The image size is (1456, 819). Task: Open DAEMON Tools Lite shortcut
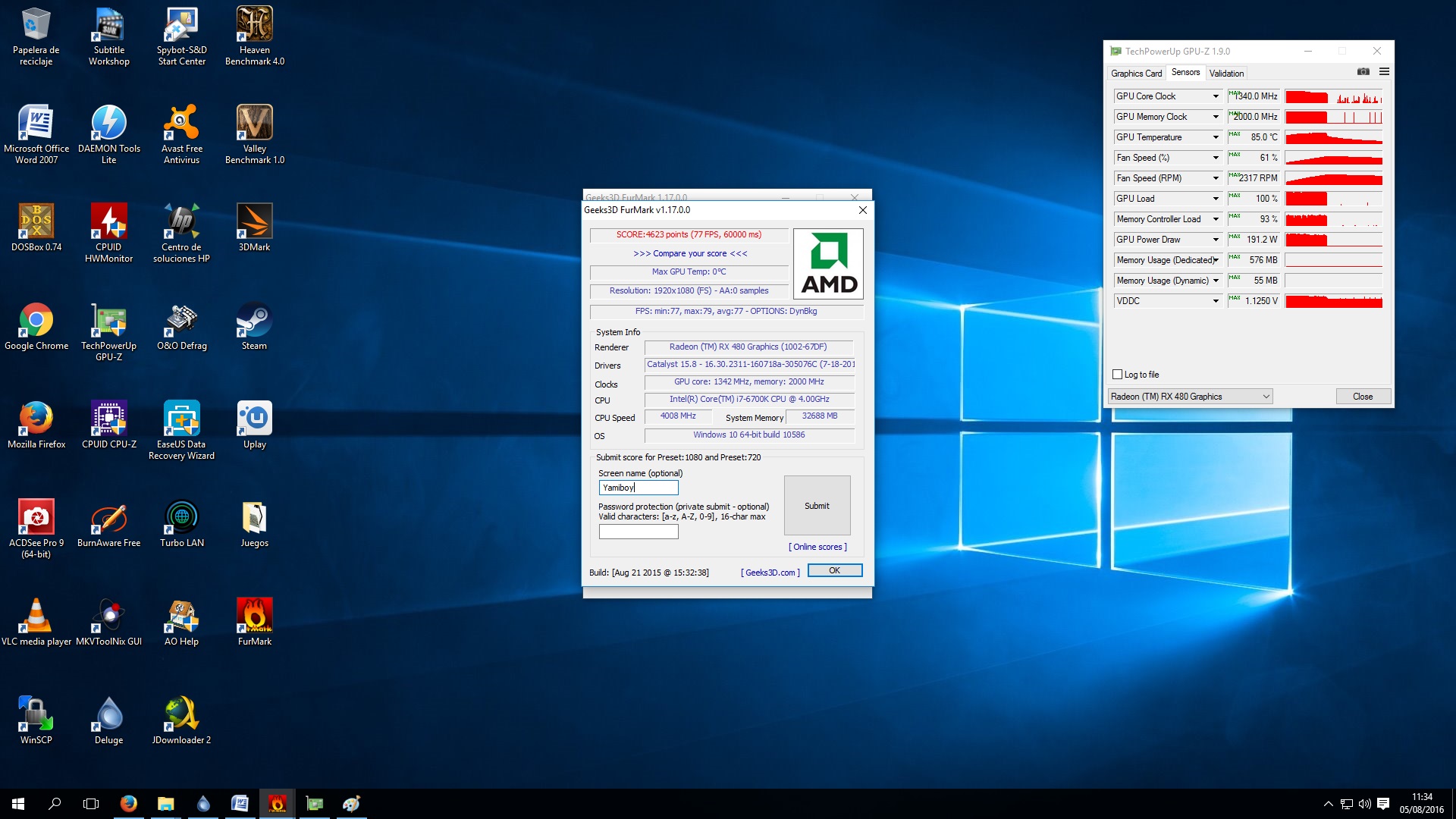click(108, 135)
